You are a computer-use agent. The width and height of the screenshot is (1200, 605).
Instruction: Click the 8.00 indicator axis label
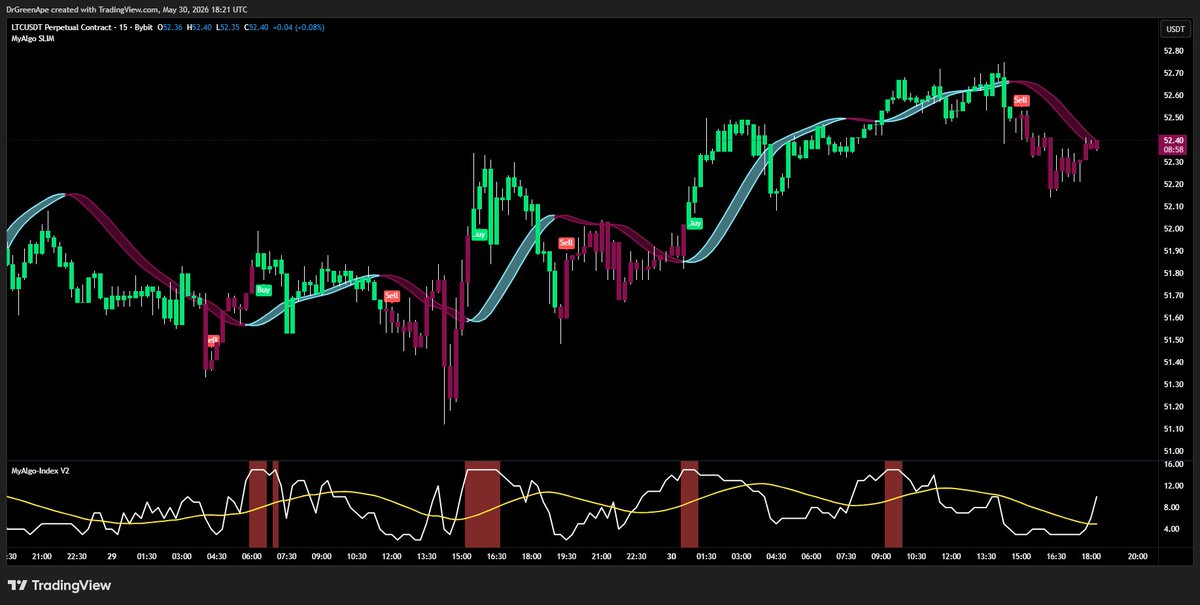[1174, 507]
